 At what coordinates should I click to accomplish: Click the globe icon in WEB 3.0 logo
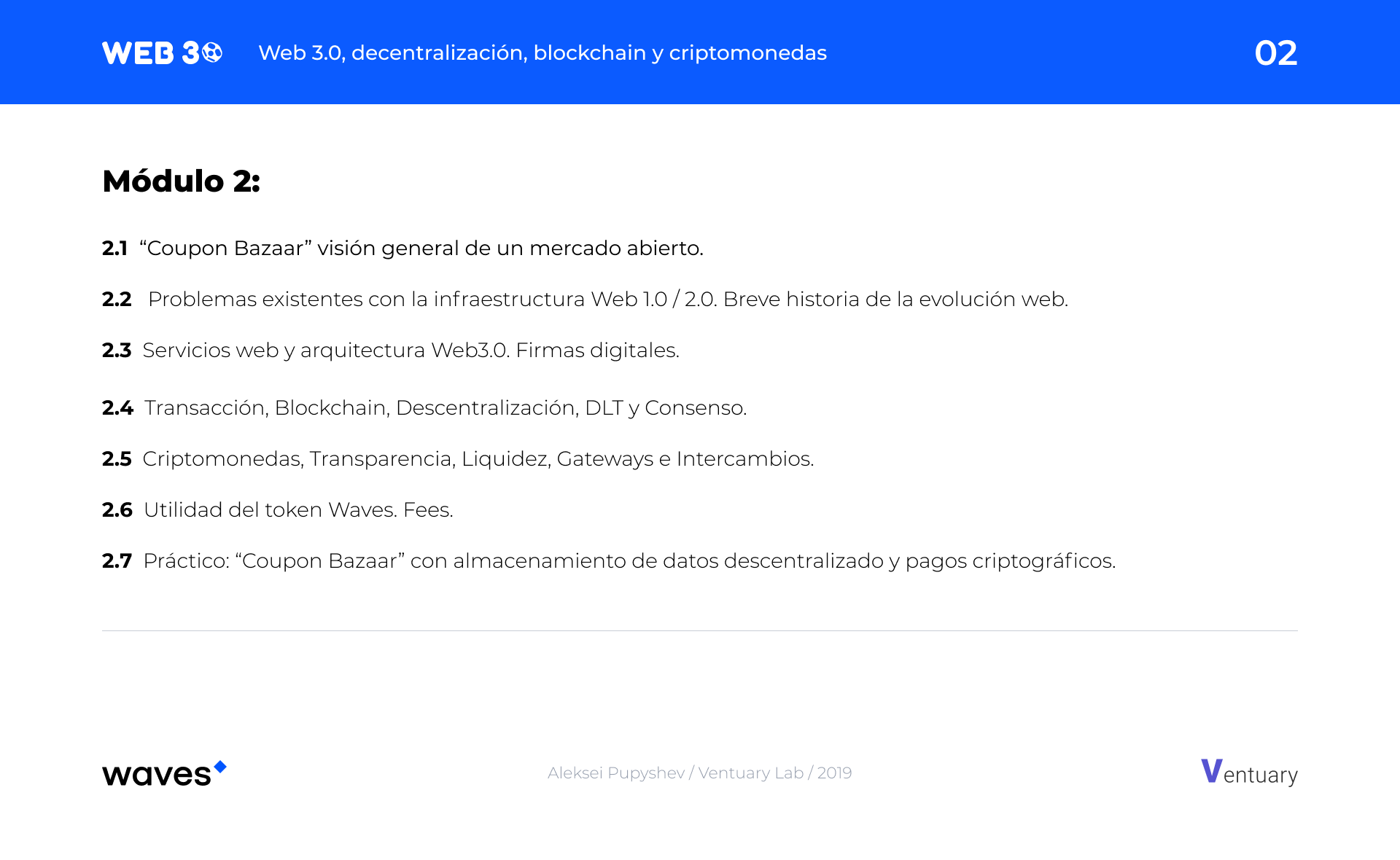(x=211, y=52)
